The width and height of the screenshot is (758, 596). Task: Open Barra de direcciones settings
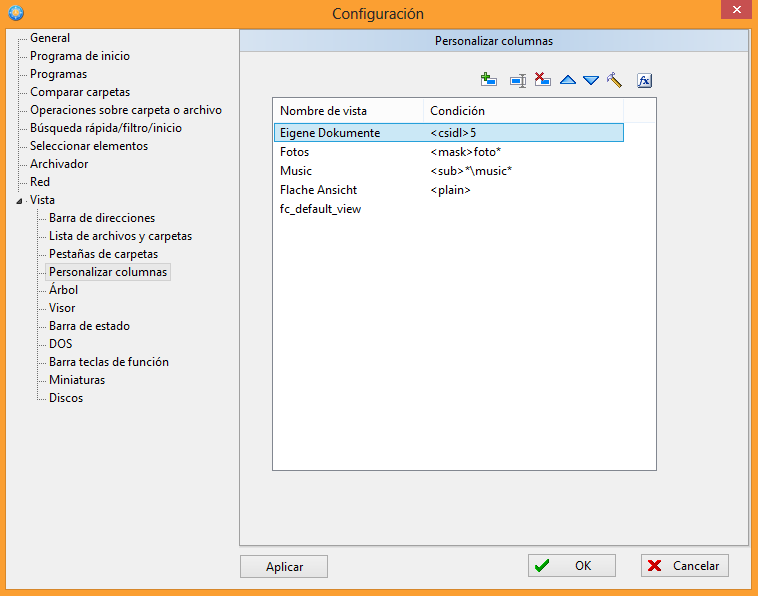pos(102,218)
